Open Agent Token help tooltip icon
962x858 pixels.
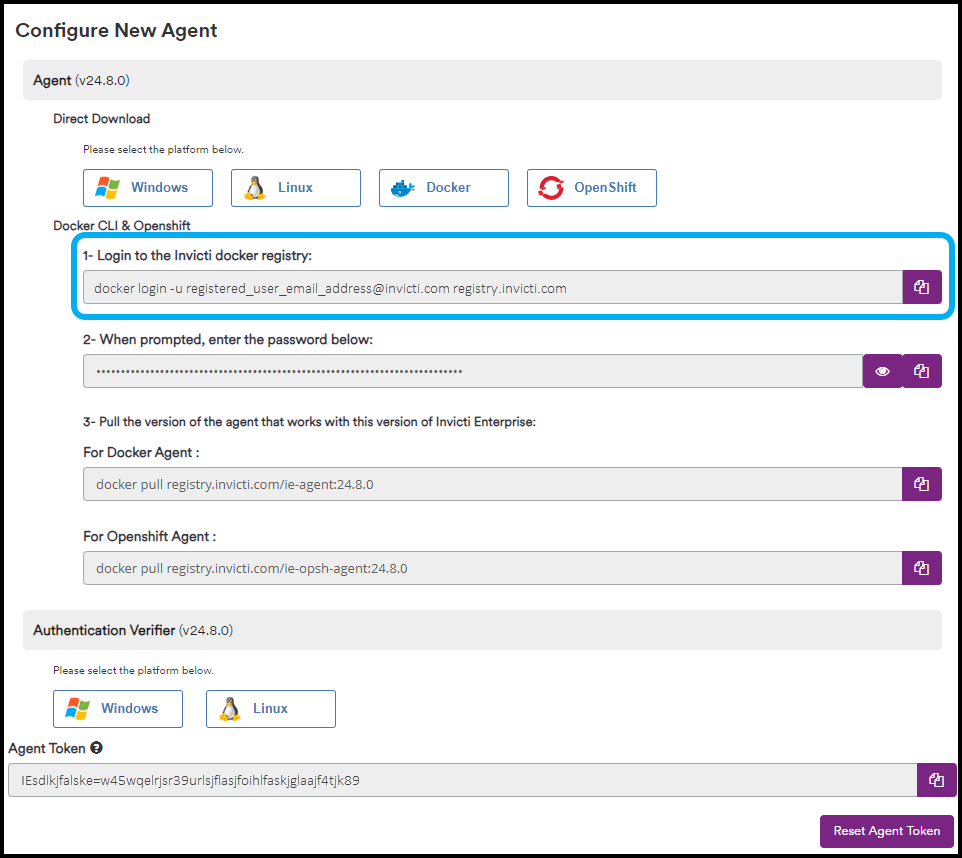(96, 748)
